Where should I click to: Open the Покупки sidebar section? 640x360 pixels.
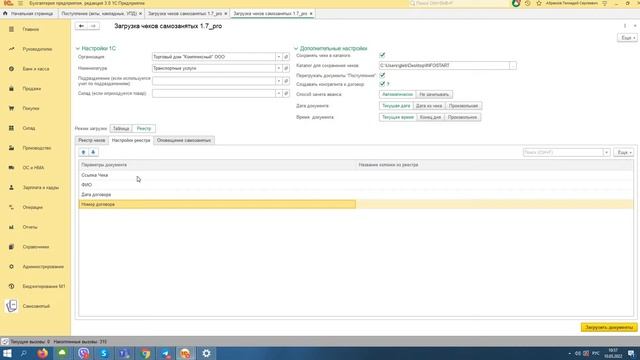point(31,109)
